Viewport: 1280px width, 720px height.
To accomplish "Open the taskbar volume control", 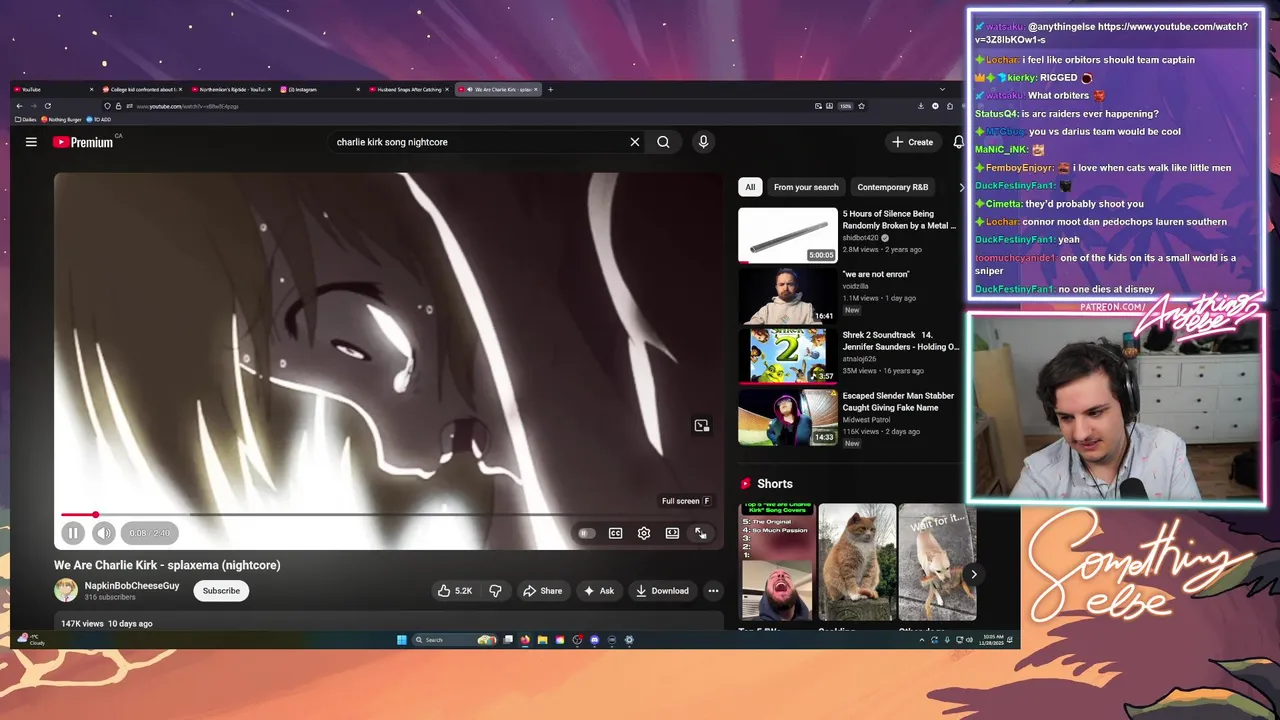I will pyautogui.click(x=969, y=640).
